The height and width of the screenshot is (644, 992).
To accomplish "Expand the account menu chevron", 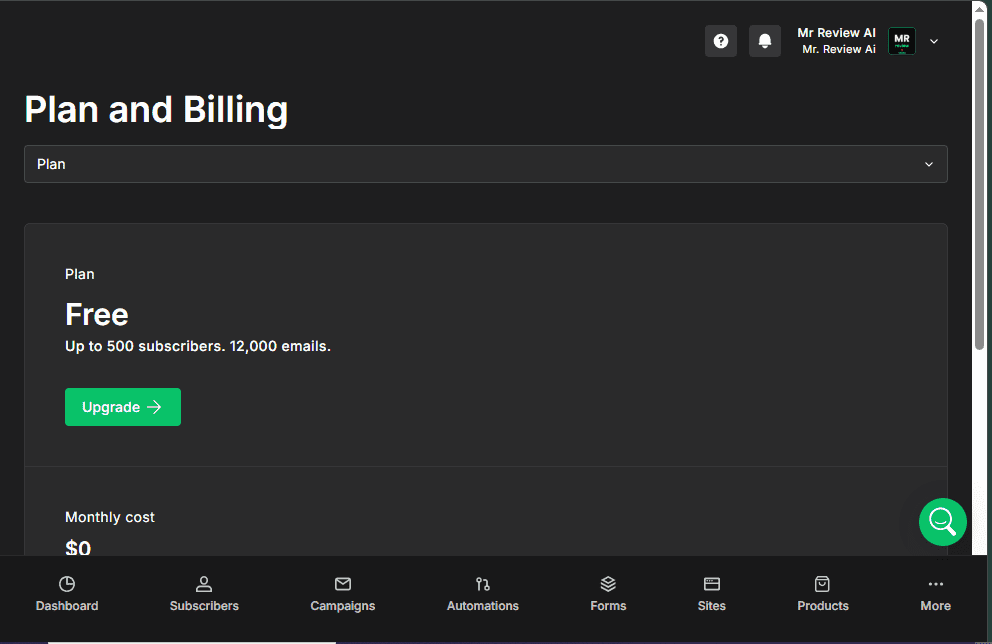I will tap(934, 41).
